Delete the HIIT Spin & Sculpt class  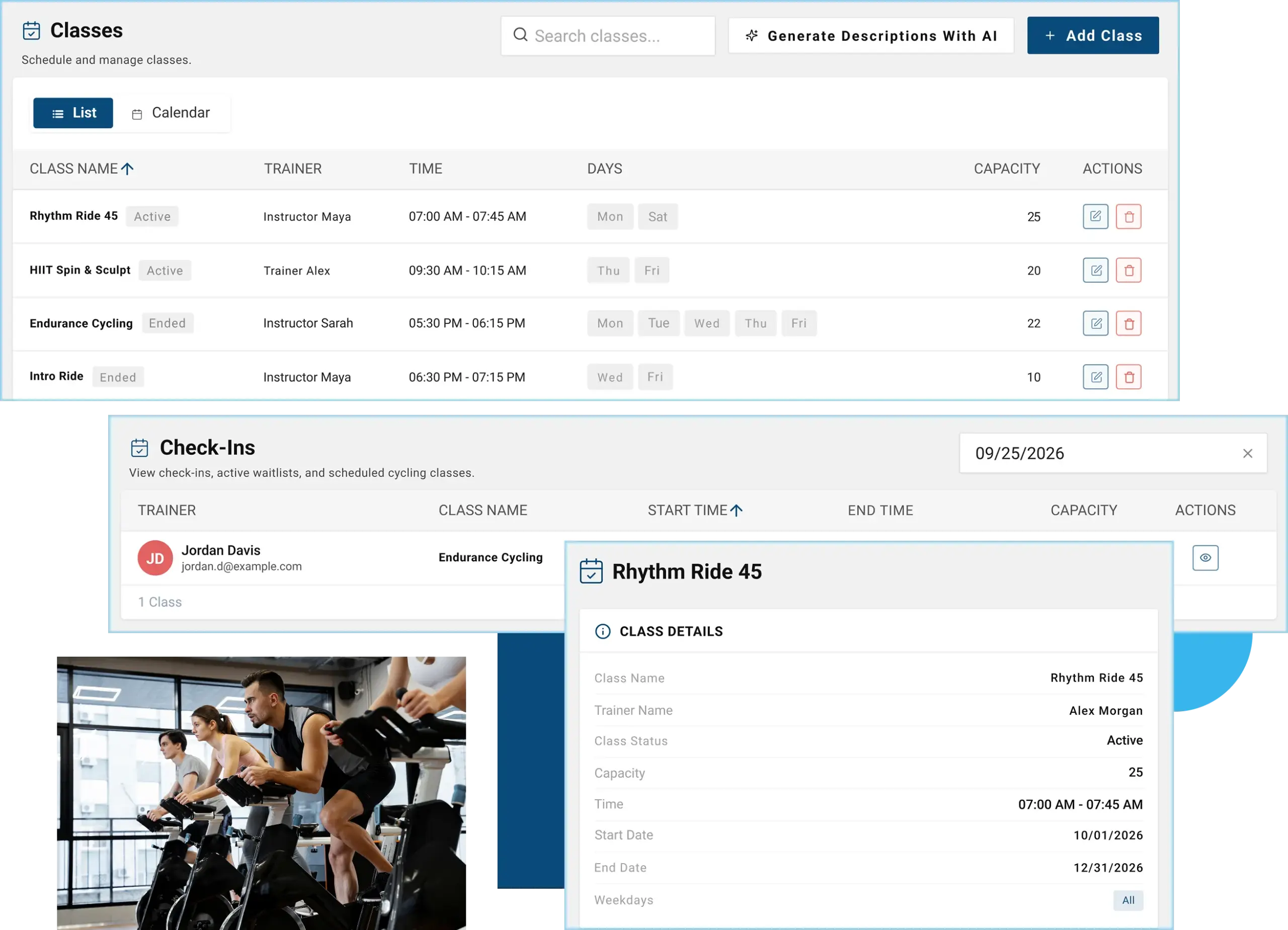(1128, 270)
